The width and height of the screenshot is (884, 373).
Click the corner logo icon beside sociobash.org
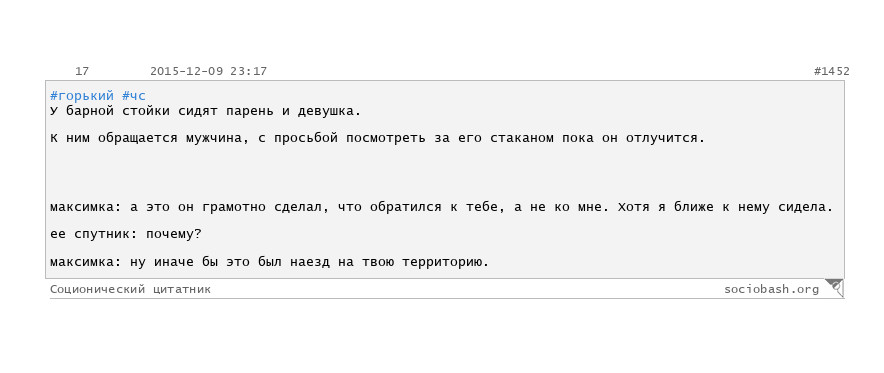pos(835,287)
